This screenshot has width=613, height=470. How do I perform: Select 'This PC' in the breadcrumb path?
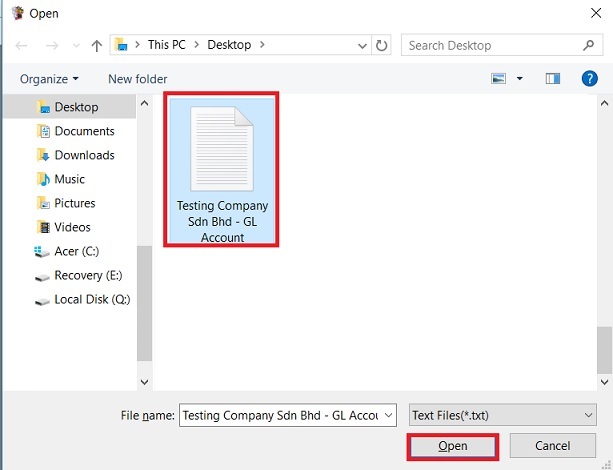coord(167,45)
